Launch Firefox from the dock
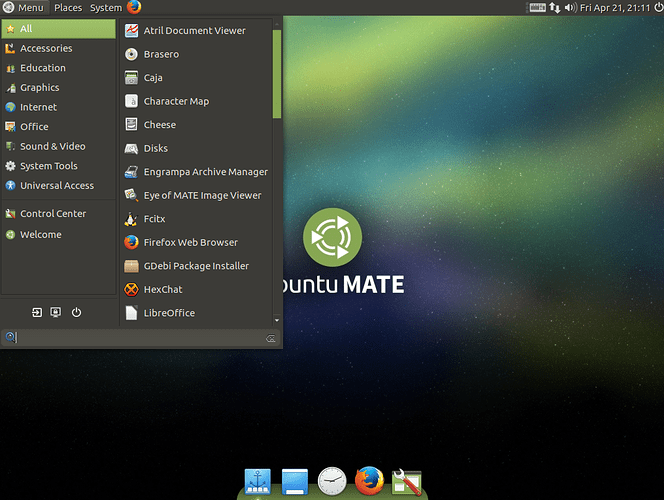Image resolution: width=664 pixels, height=500 pixels. [x=369, y=481]
